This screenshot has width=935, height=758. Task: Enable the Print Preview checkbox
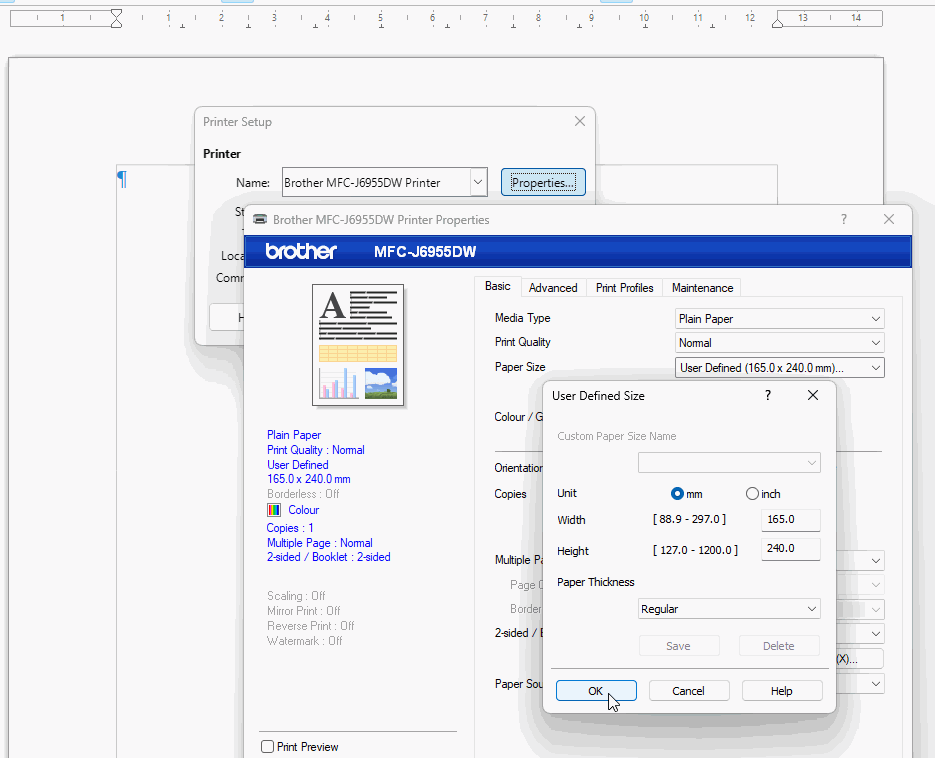click(267, 747)
